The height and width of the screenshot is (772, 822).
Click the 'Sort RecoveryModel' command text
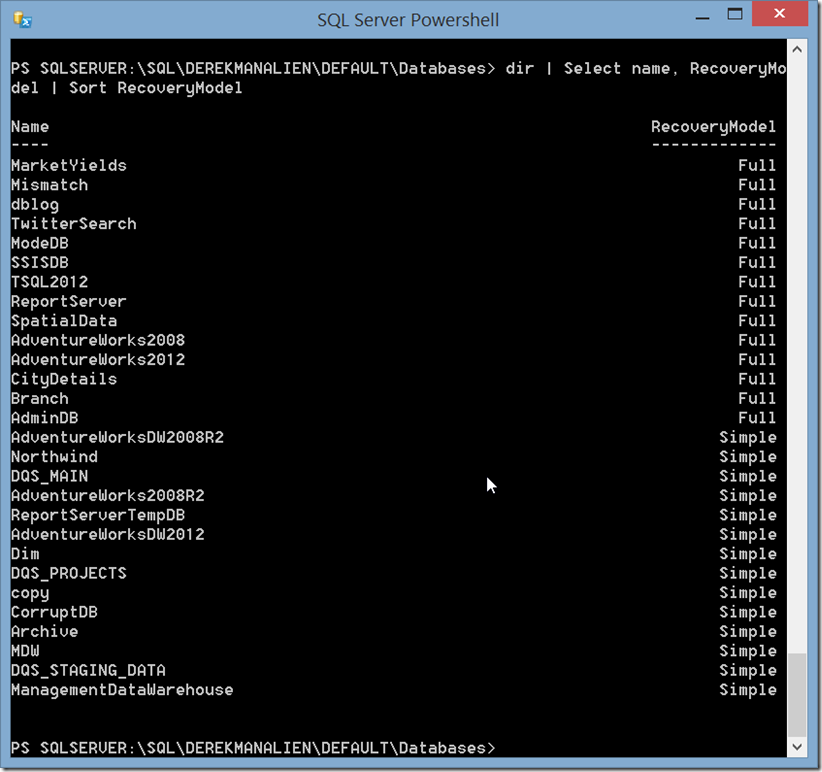(x=156, y=88)
